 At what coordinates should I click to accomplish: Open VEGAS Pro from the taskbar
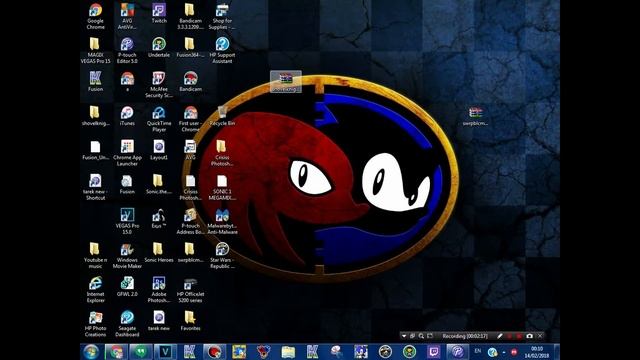(165, 351)
